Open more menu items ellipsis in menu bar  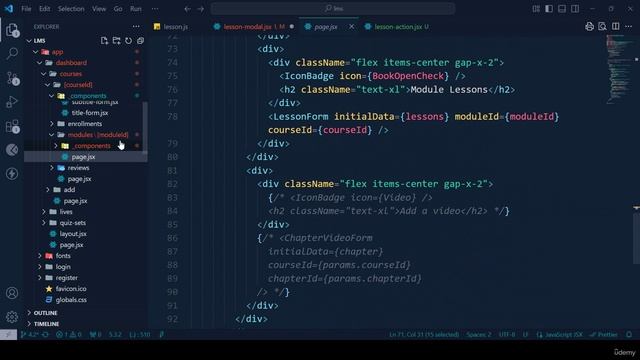[x=155, y=9]
